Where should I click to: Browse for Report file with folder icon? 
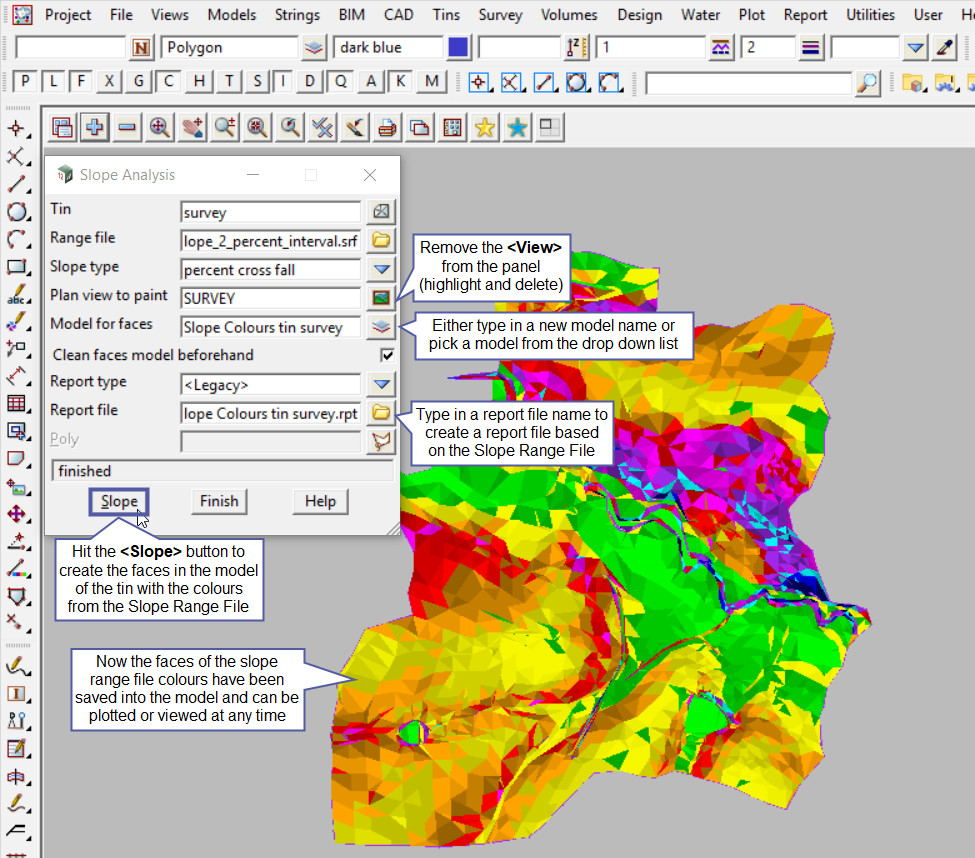point(382,412)
